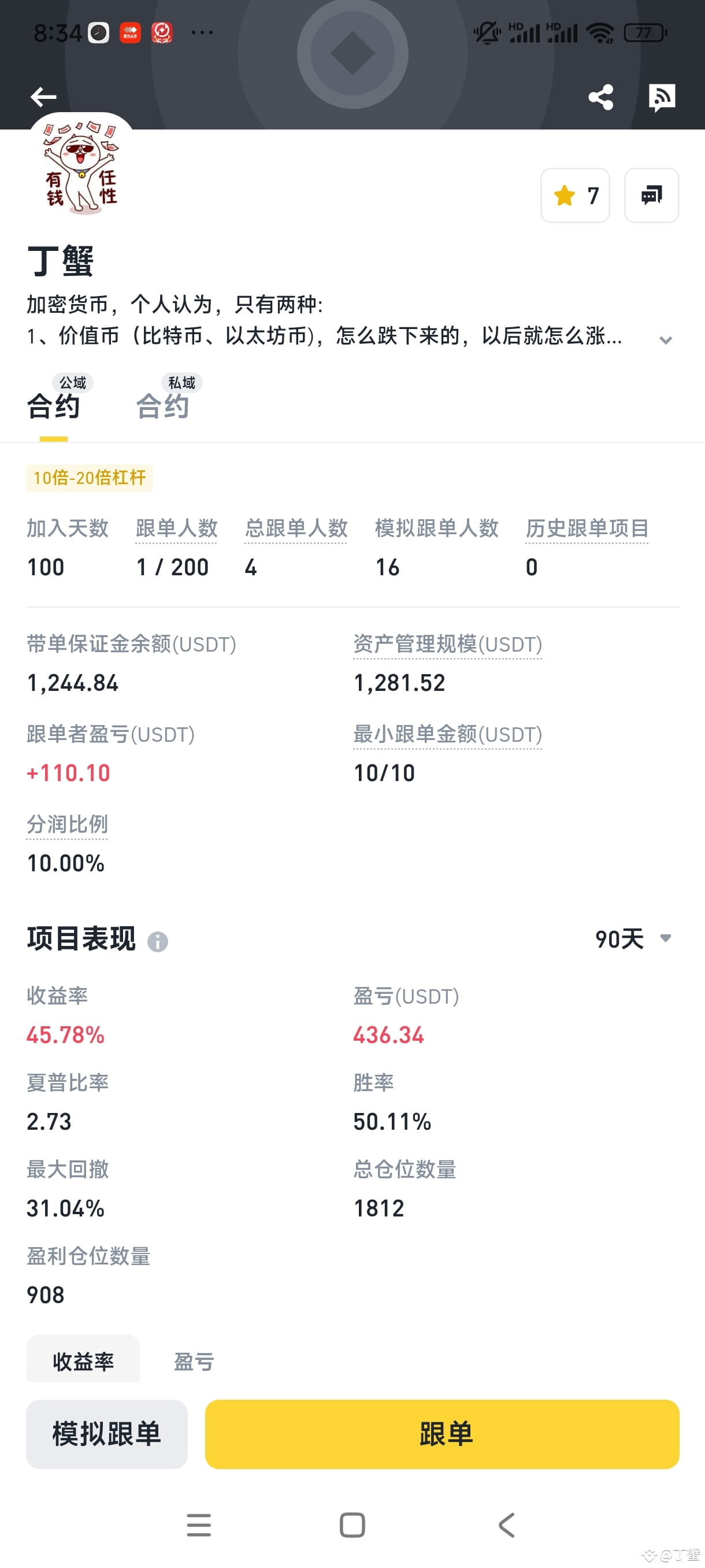Tap the yellow 跟单 button
The width and height of the screenshot is (705, 1568).
click(x=441, y=1433)
